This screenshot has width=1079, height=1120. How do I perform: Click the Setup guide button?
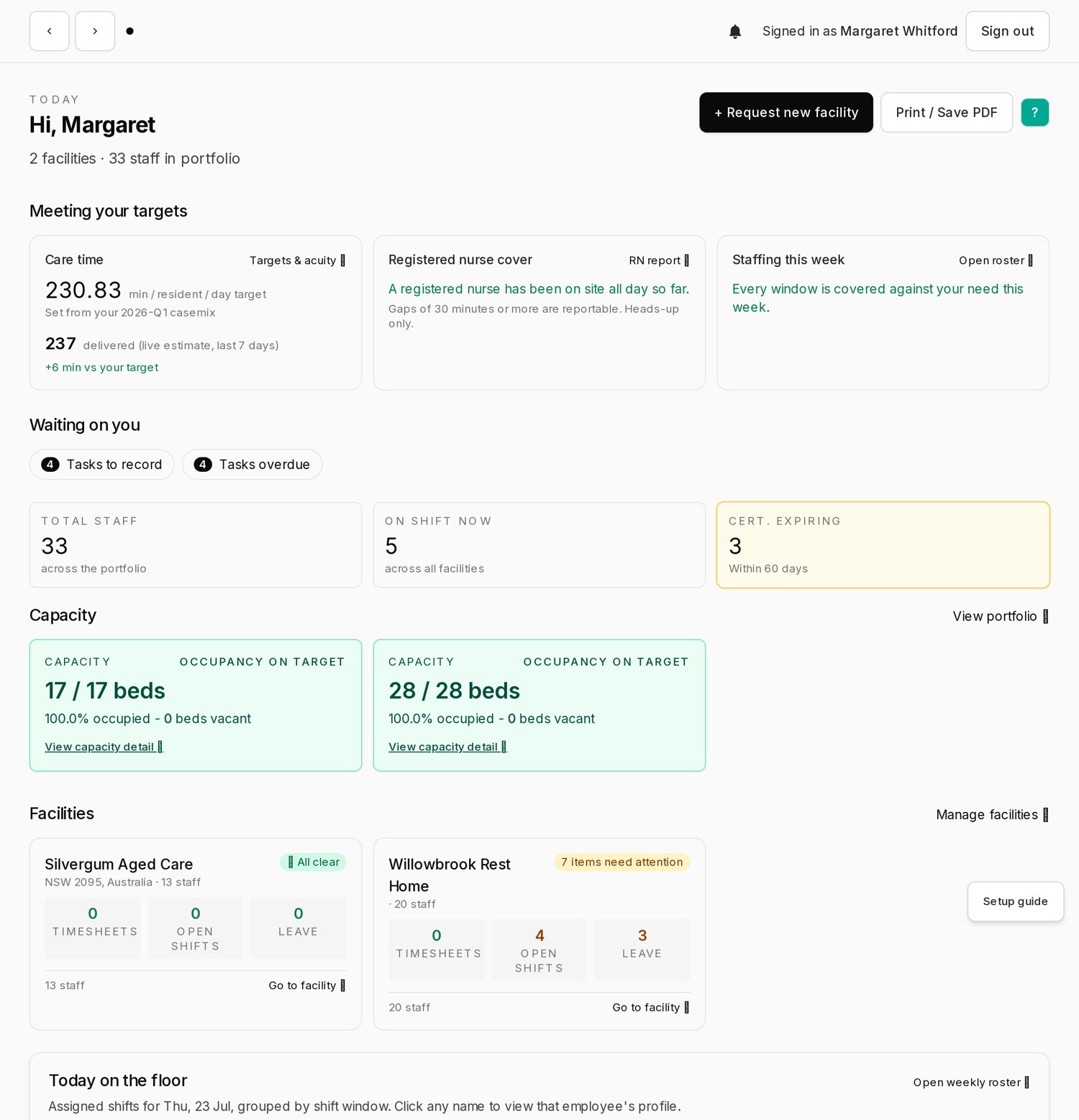tap(1015, 901)
